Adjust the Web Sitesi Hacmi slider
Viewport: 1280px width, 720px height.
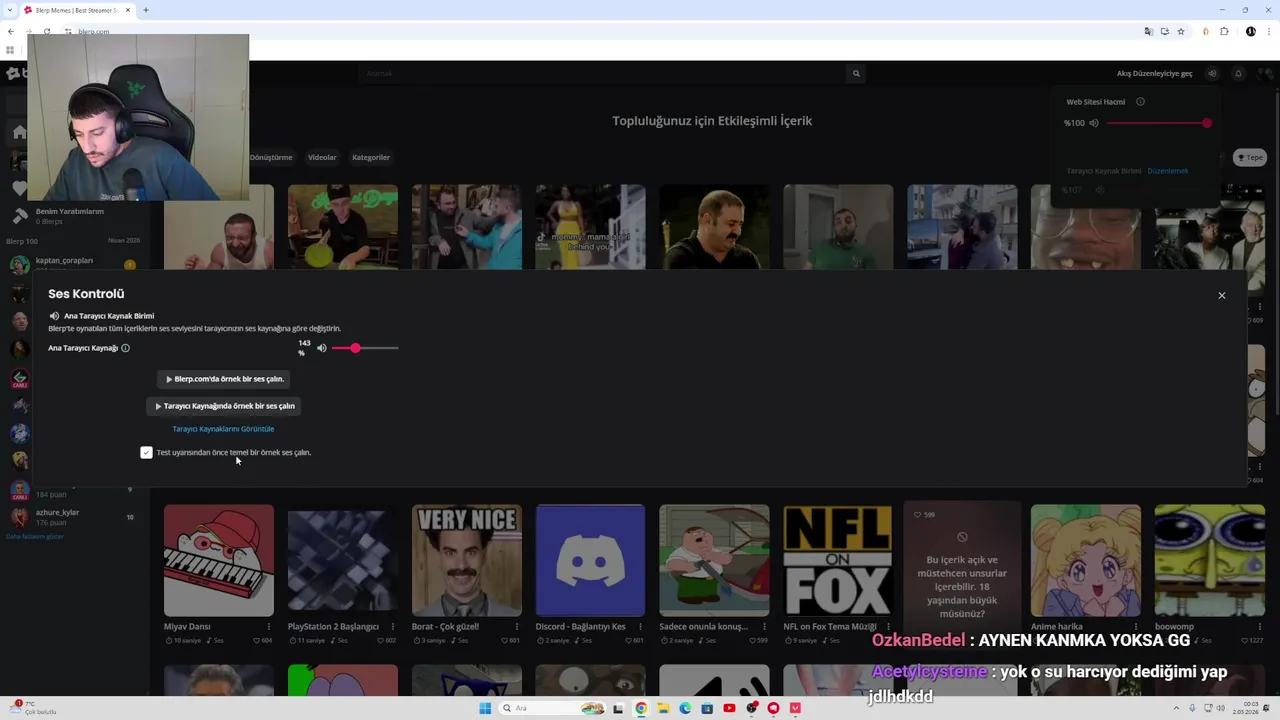(x=1158, y=123)
